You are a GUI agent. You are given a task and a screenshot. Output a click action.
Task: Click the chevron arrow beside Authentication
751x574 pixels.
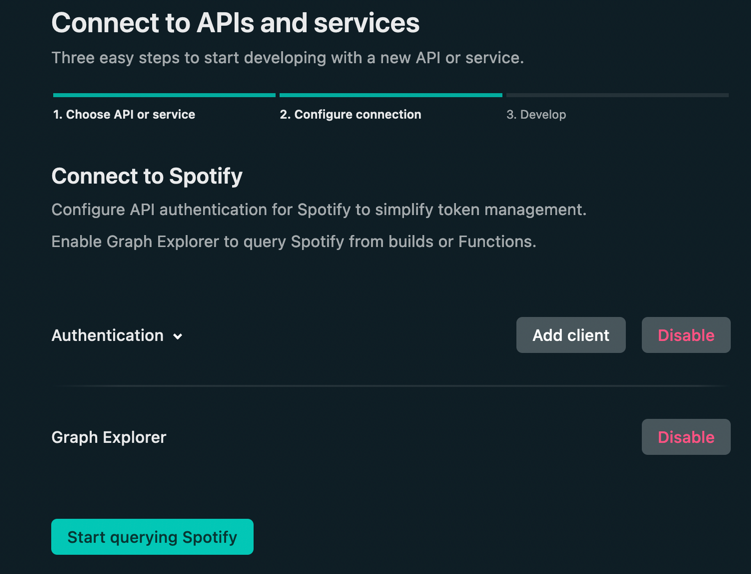[178, 336]
